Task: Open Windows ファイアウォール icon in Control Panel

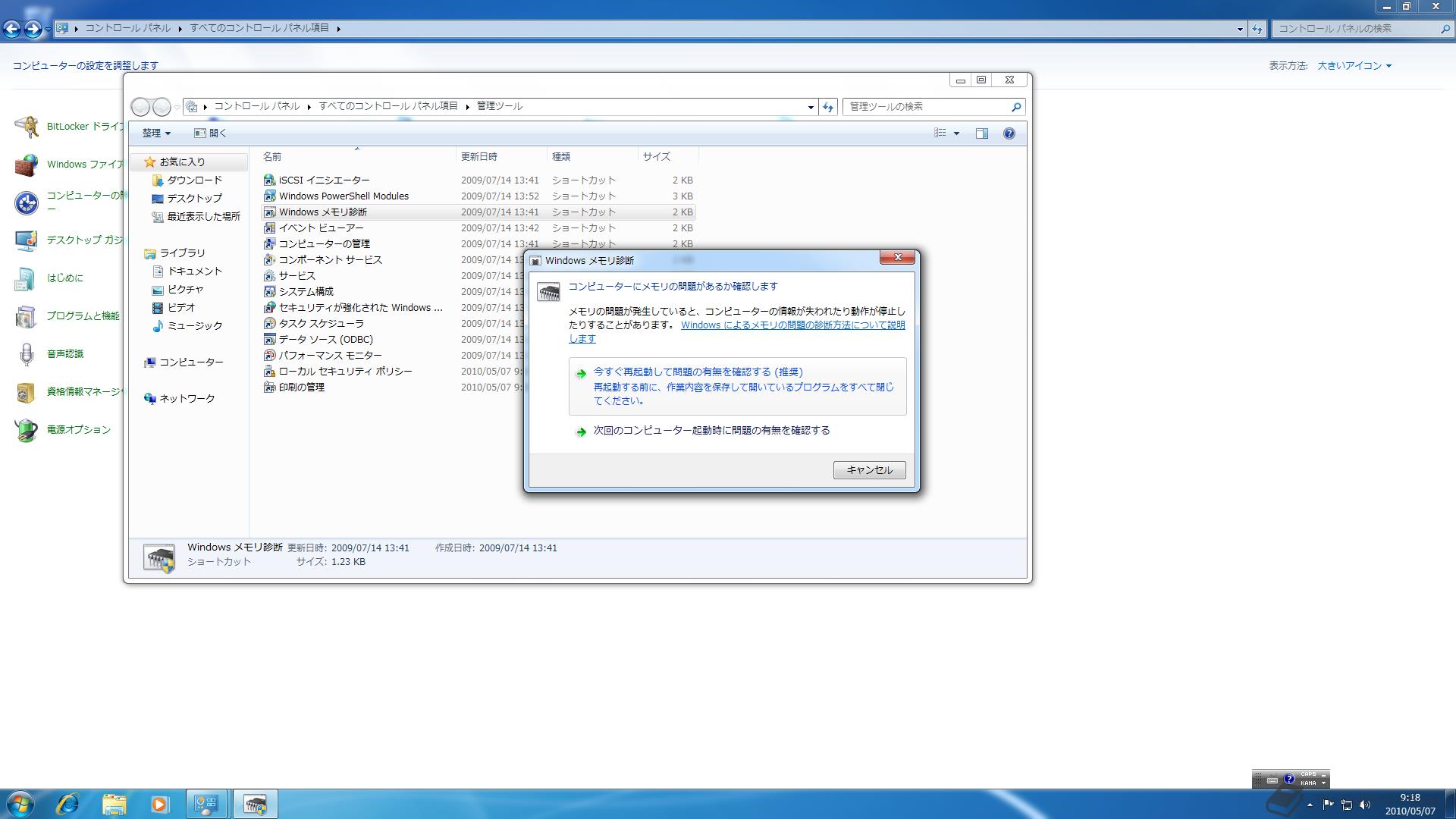Action: pos(27,165)
